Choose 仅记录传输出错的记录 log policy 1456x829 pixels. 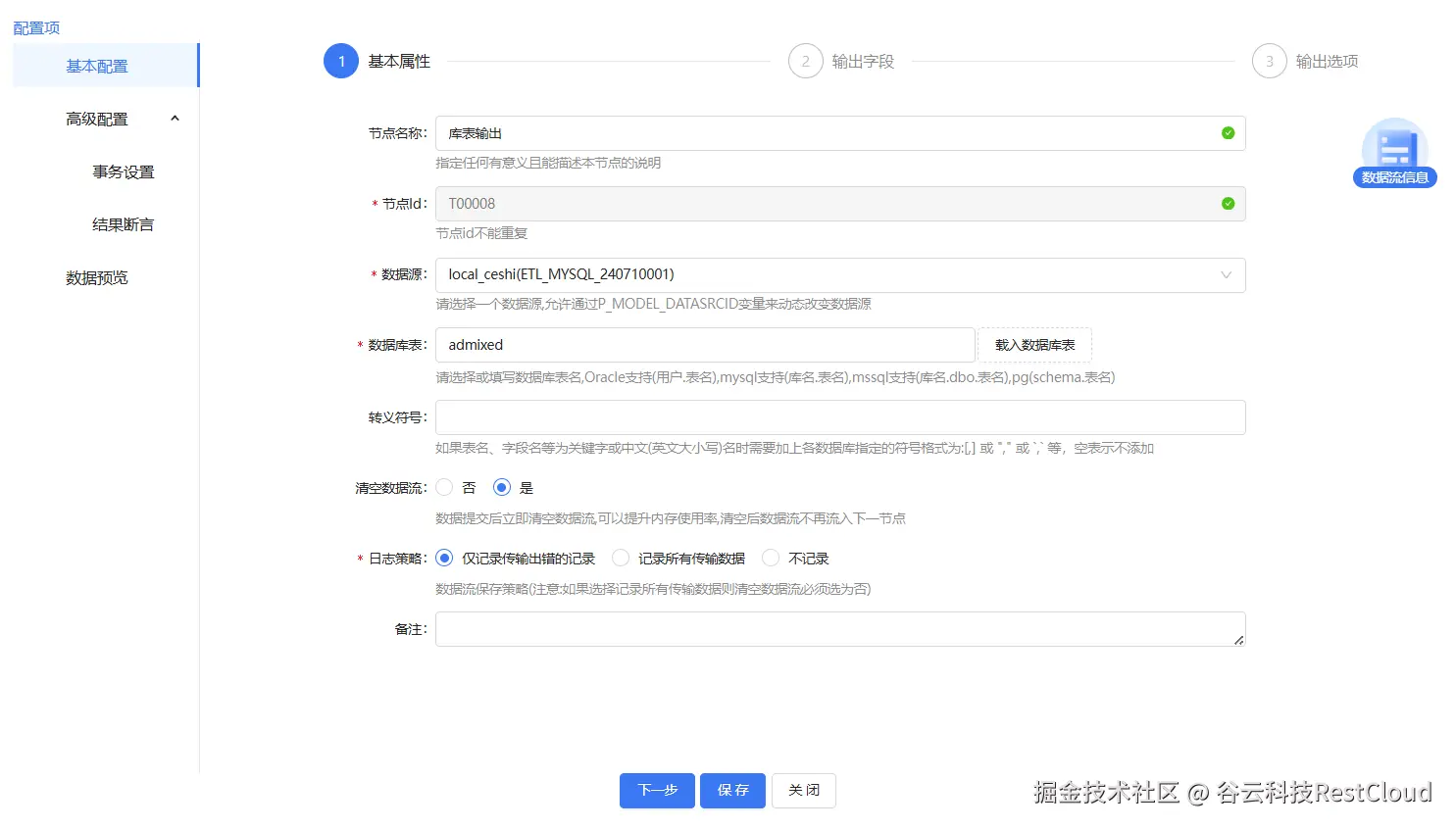pos(444,558)
